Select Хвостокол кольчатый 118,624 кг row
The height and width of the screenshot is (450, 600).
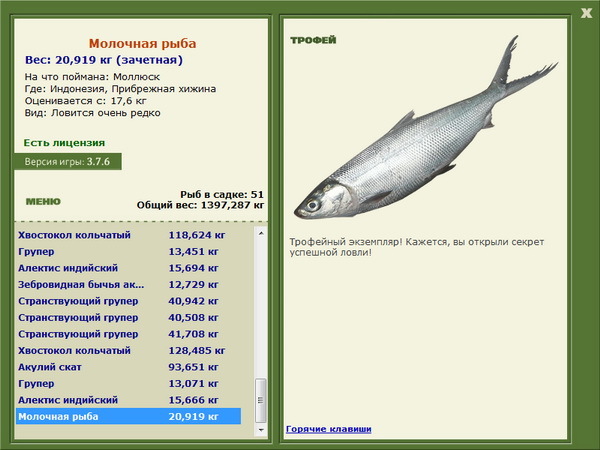(128, 235)
